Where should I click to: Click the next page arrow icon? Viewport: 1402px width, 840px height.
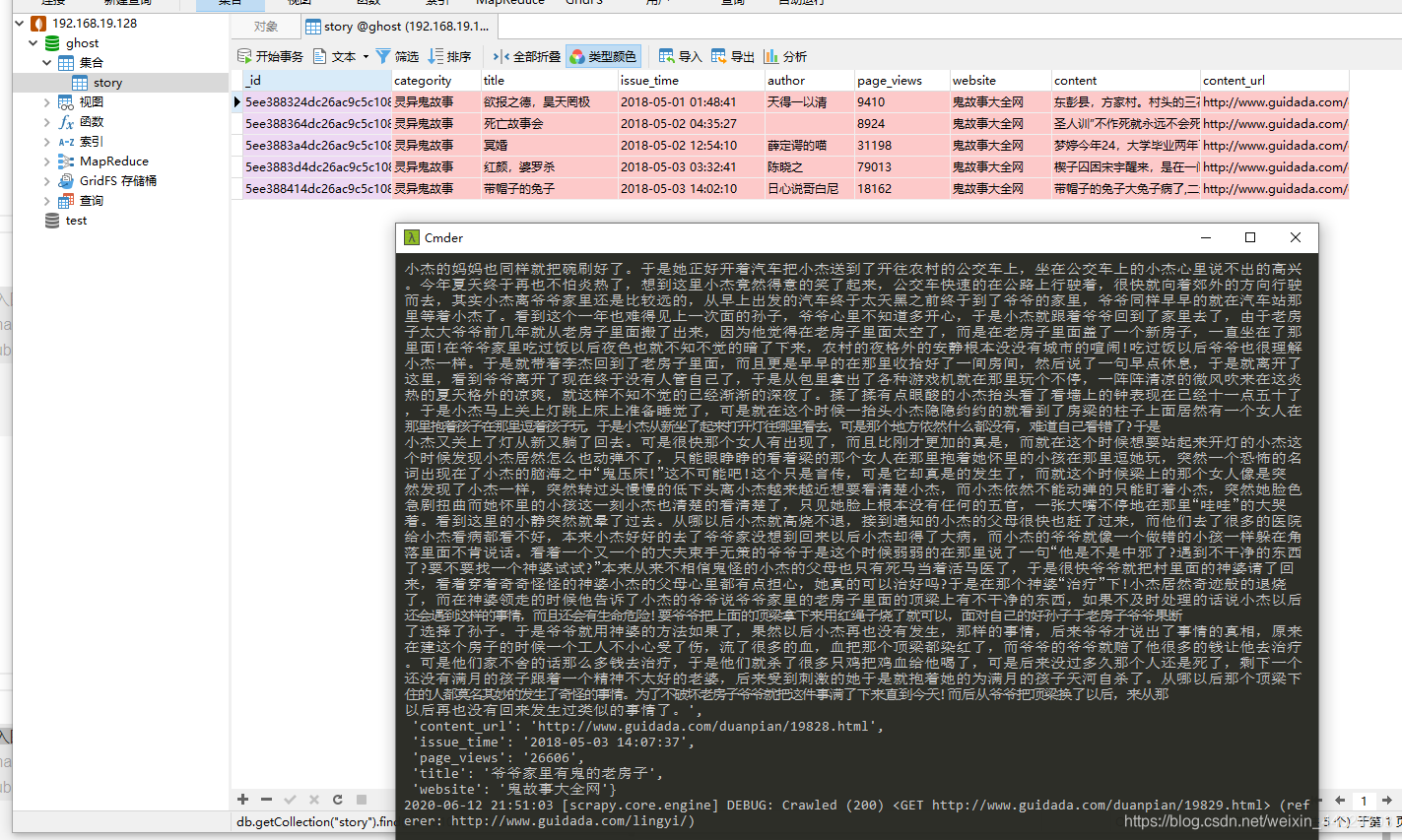pos(1387,801)
